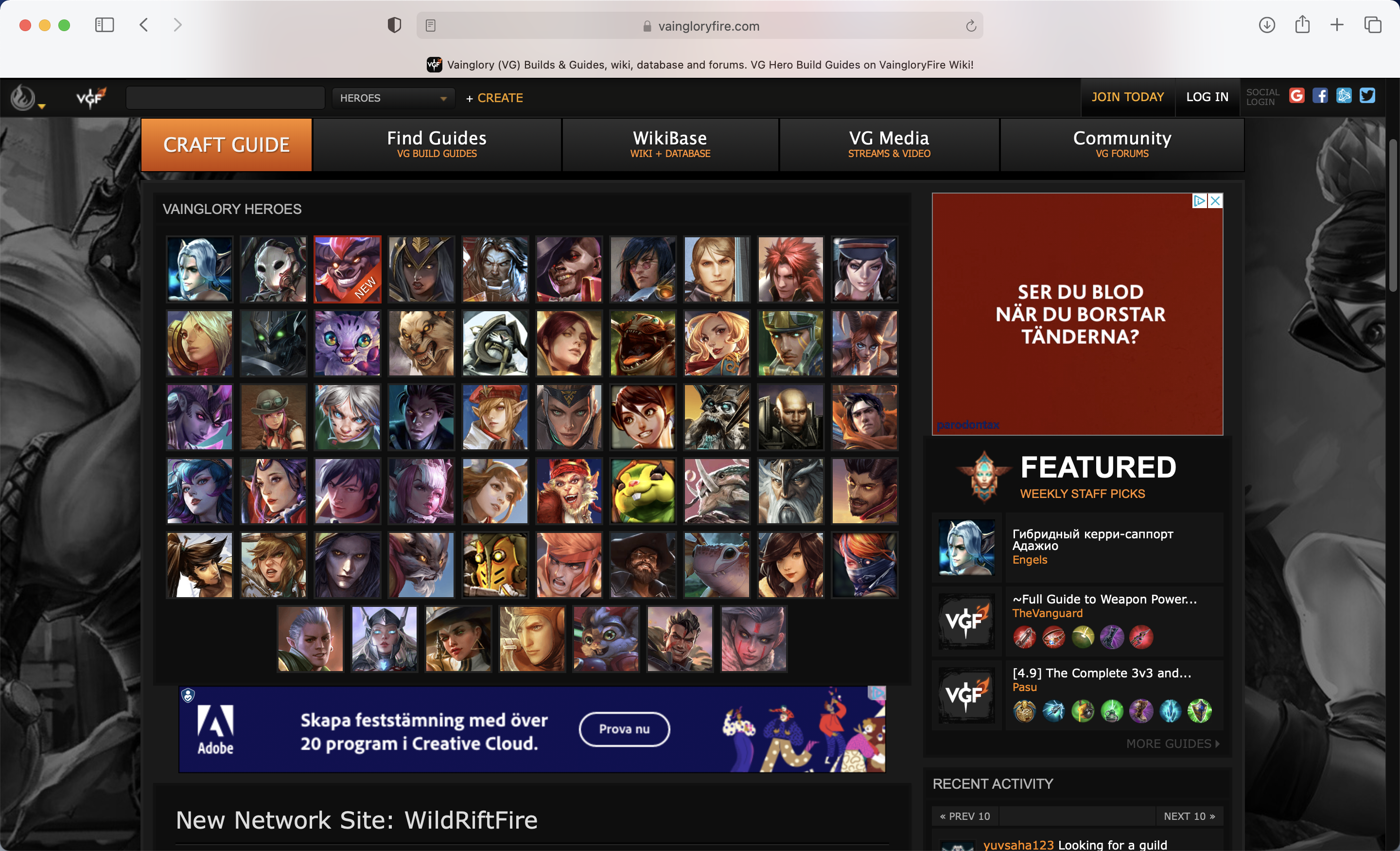Select Community VG Forums menu item

(1122, 144)
